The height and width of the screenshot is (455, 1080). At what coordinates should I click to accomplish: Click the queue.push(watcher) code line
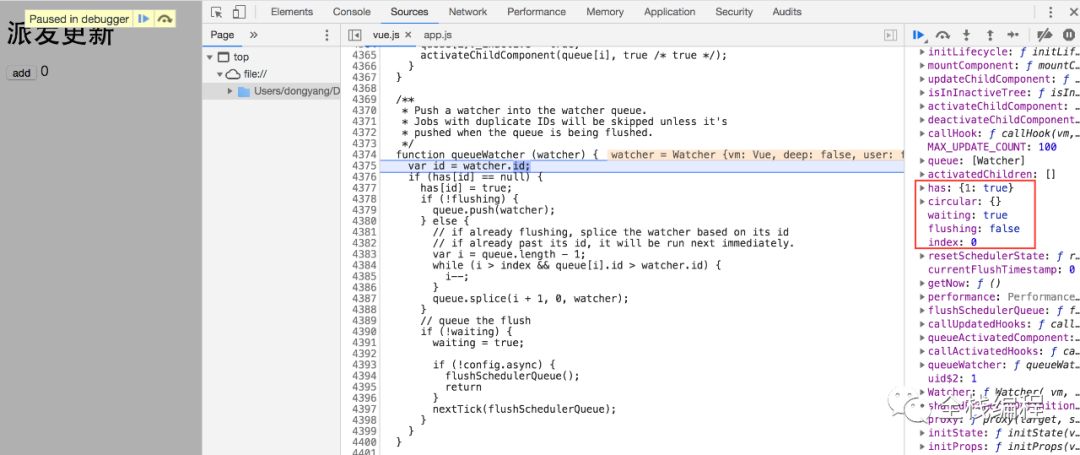tap(493, 210)
